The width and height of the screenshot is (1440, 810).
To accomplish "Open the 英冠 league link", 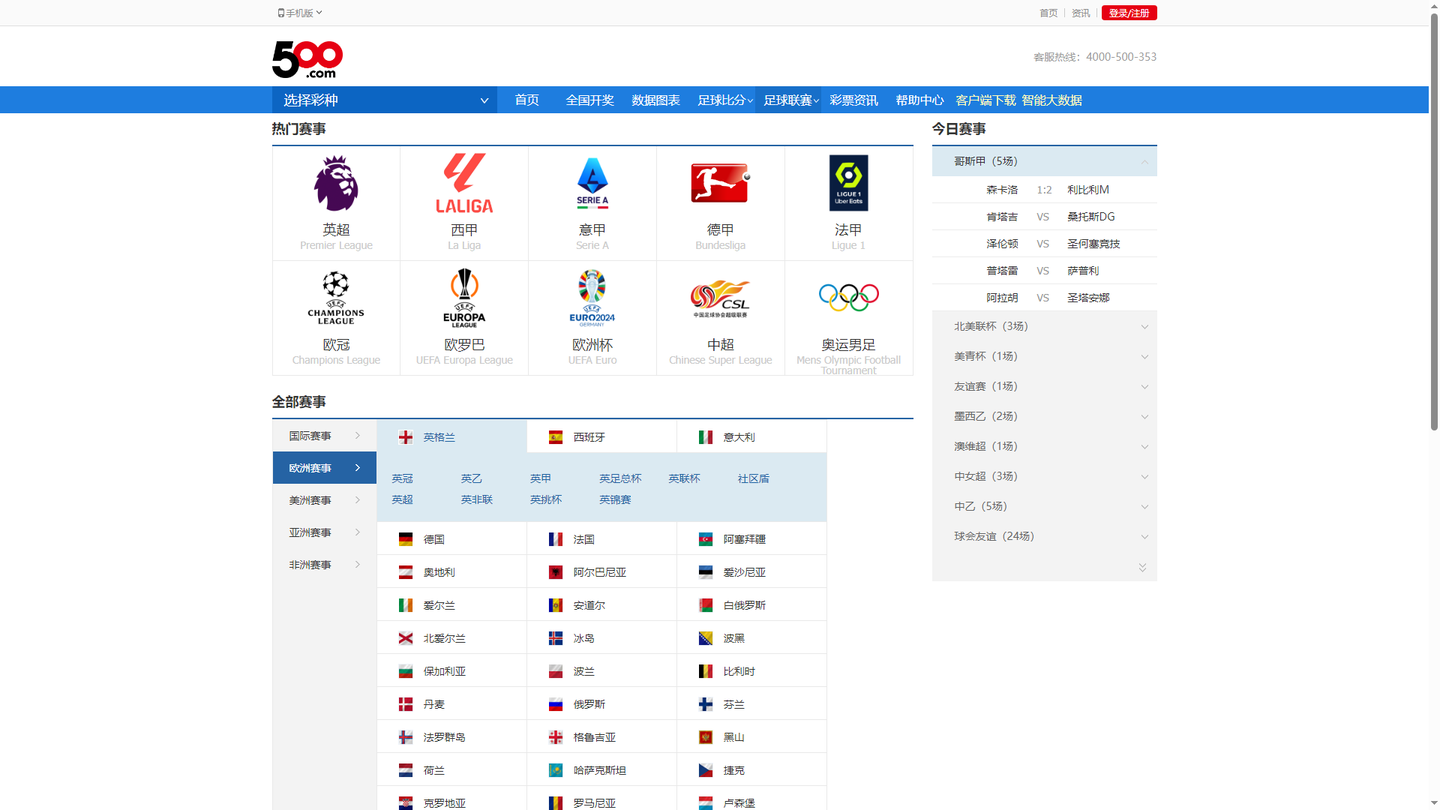I will coord(402,478).
